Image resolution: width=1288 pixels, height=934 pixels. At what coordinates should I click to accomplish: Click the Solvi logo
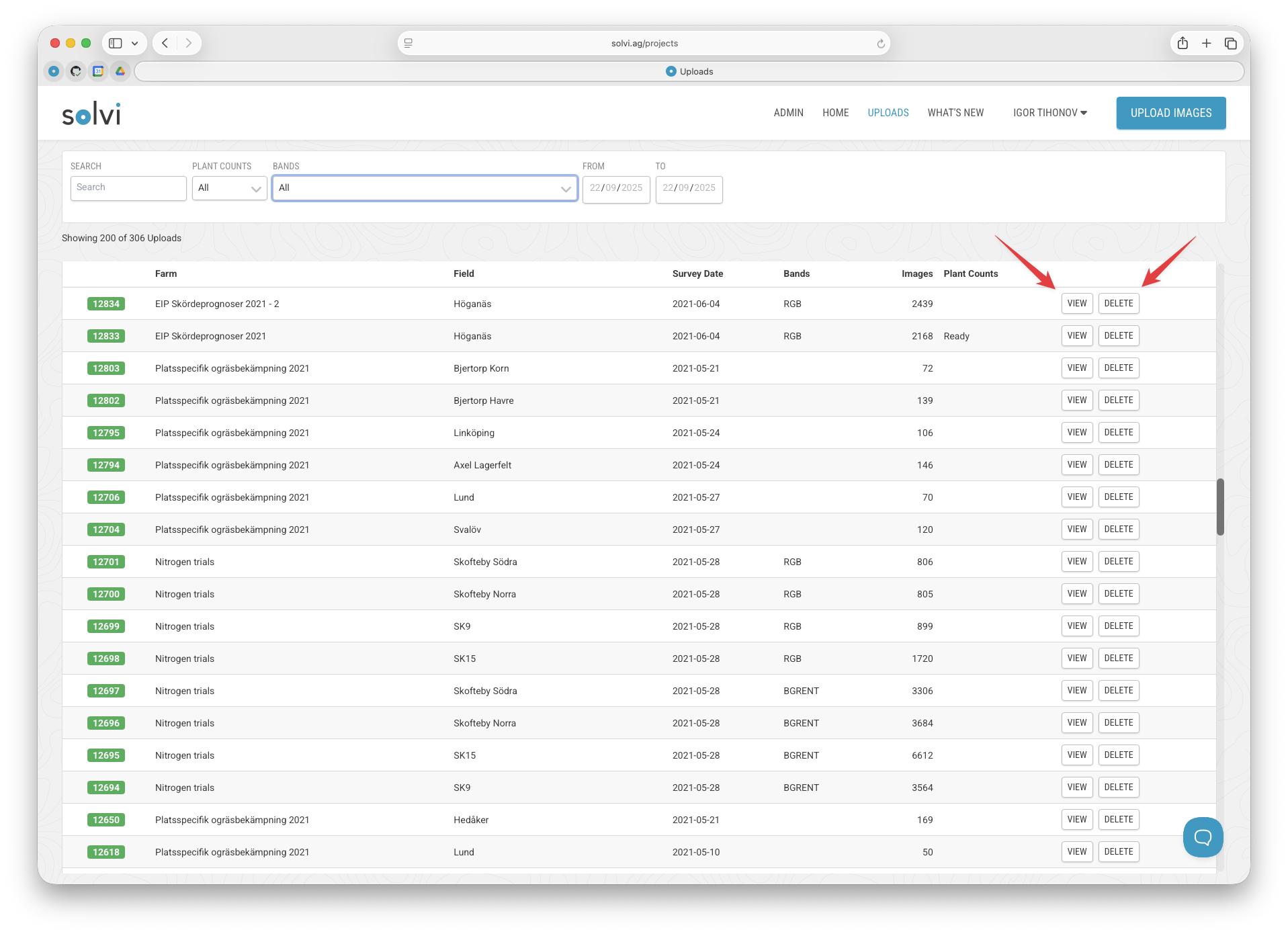[x=91, y=114]
